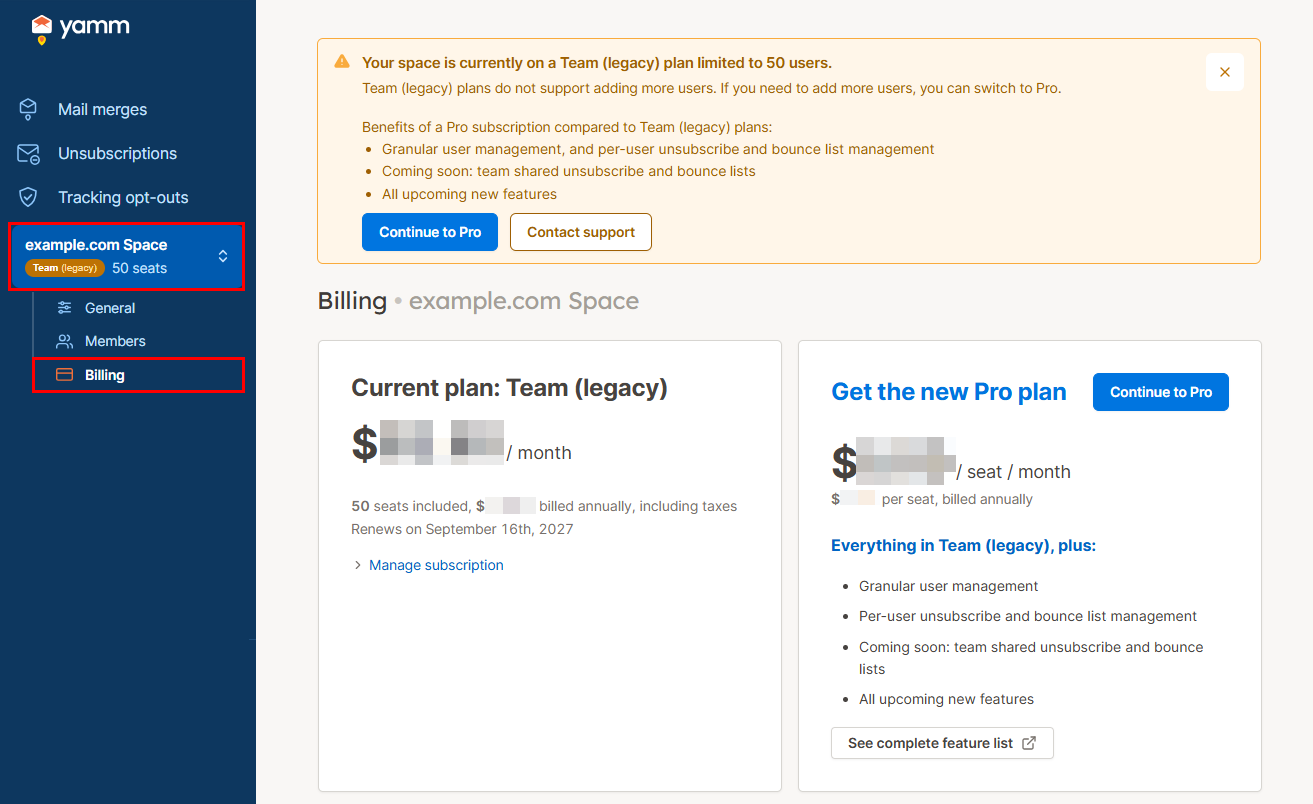This screenshot has width=1313, height=804.
Task: Open See complete feature list
Action: (x=942, y=743)
